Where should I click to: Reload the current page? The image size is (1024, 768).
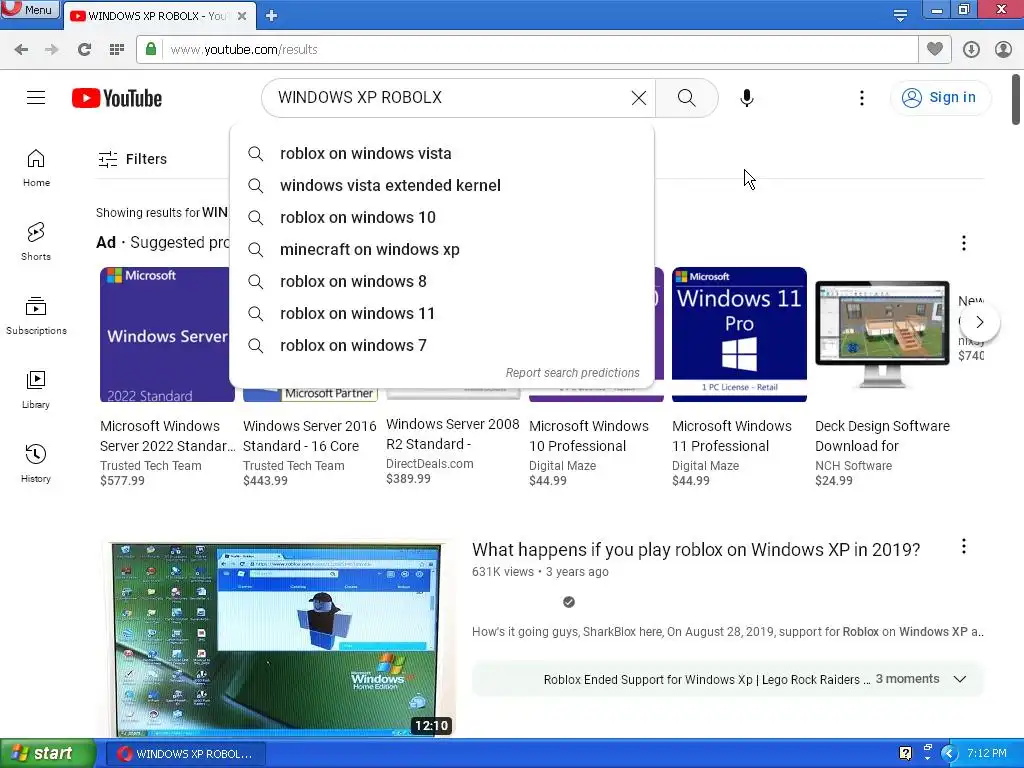pos(84,50)
